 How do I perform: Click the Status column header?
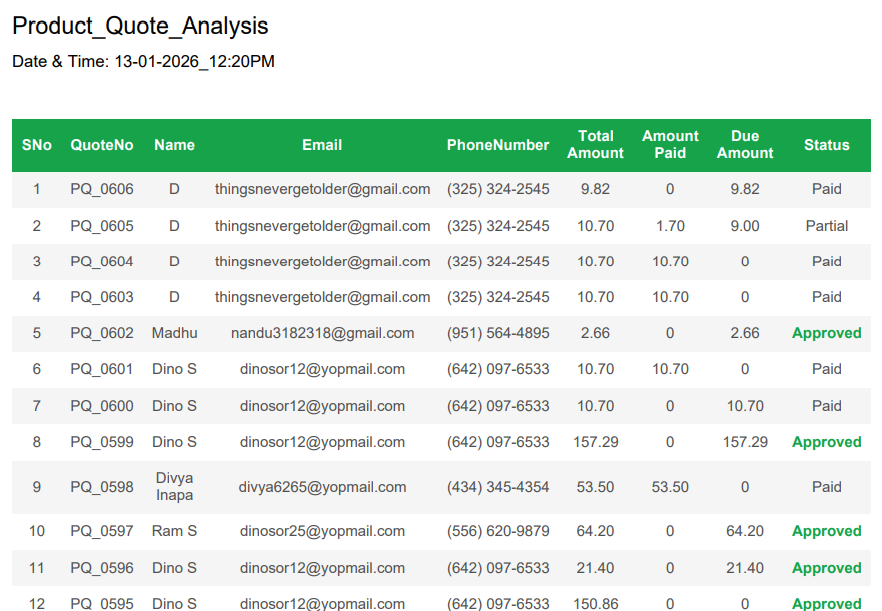pyautogui.click(x=826, y=145)
